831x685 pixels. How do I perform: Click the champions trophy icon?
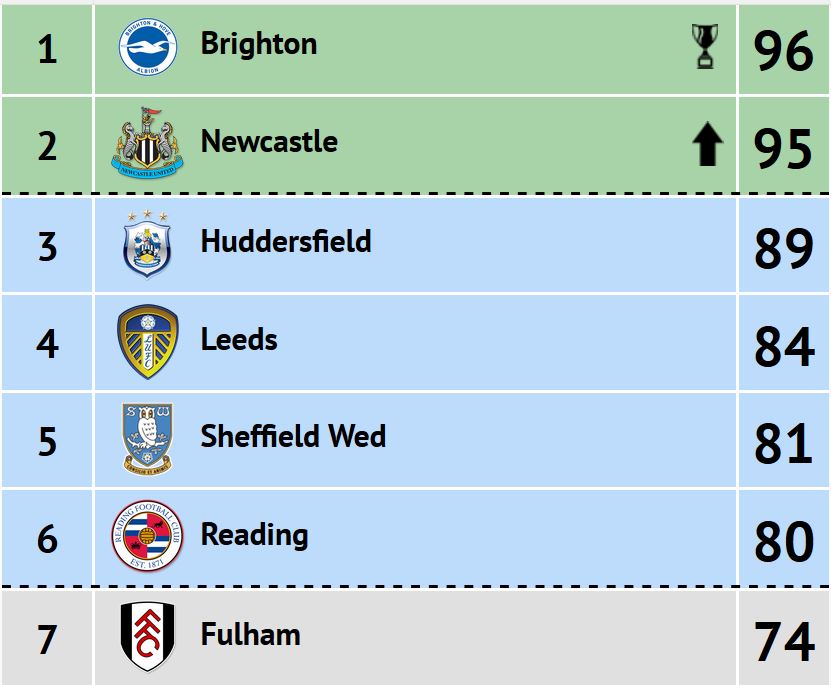click(705, 46)
